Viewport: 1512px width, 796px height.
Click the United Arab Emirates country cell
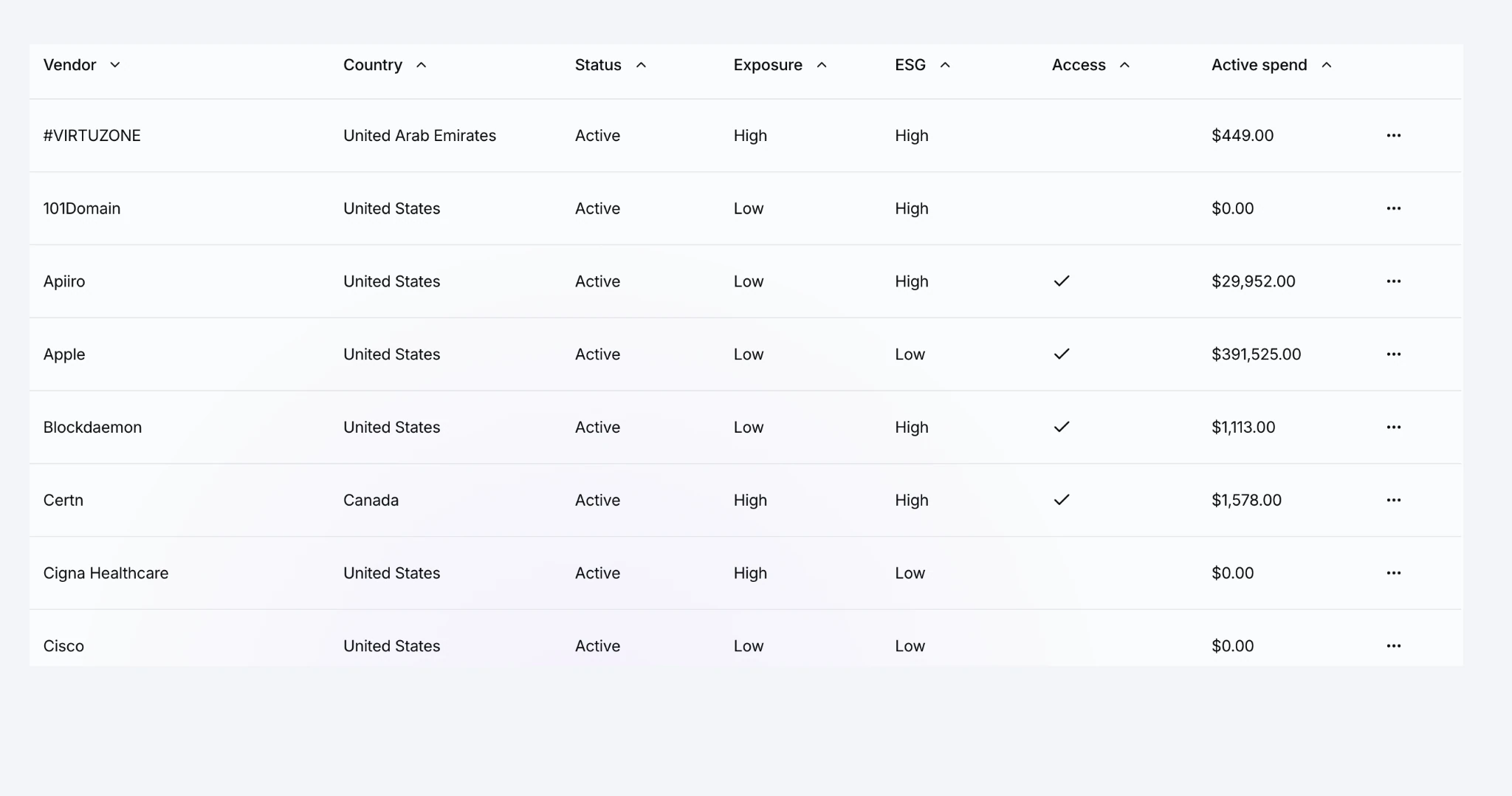[x=419, y=136]
